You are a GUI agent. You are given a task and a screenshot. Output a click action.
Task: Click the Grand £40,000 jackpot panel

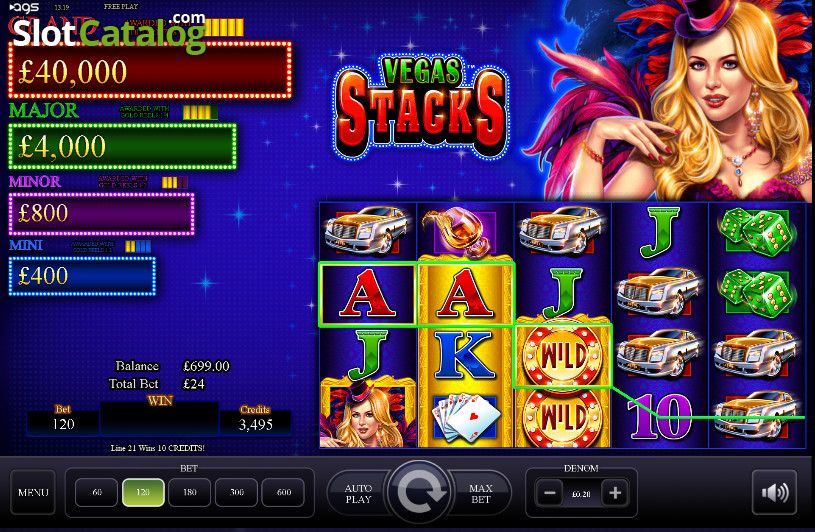pos(150,70)
